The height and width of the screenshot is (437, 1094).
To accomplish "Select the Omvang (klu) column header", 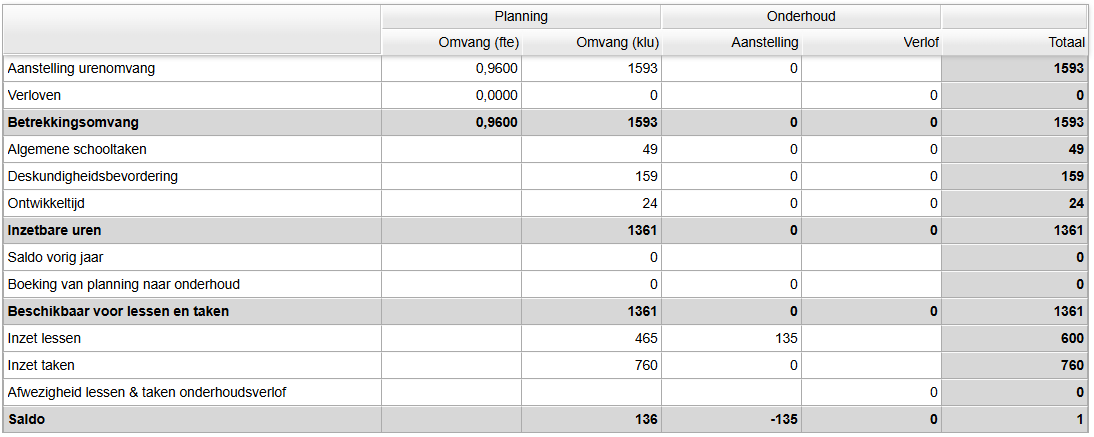I will pos(617,42).
